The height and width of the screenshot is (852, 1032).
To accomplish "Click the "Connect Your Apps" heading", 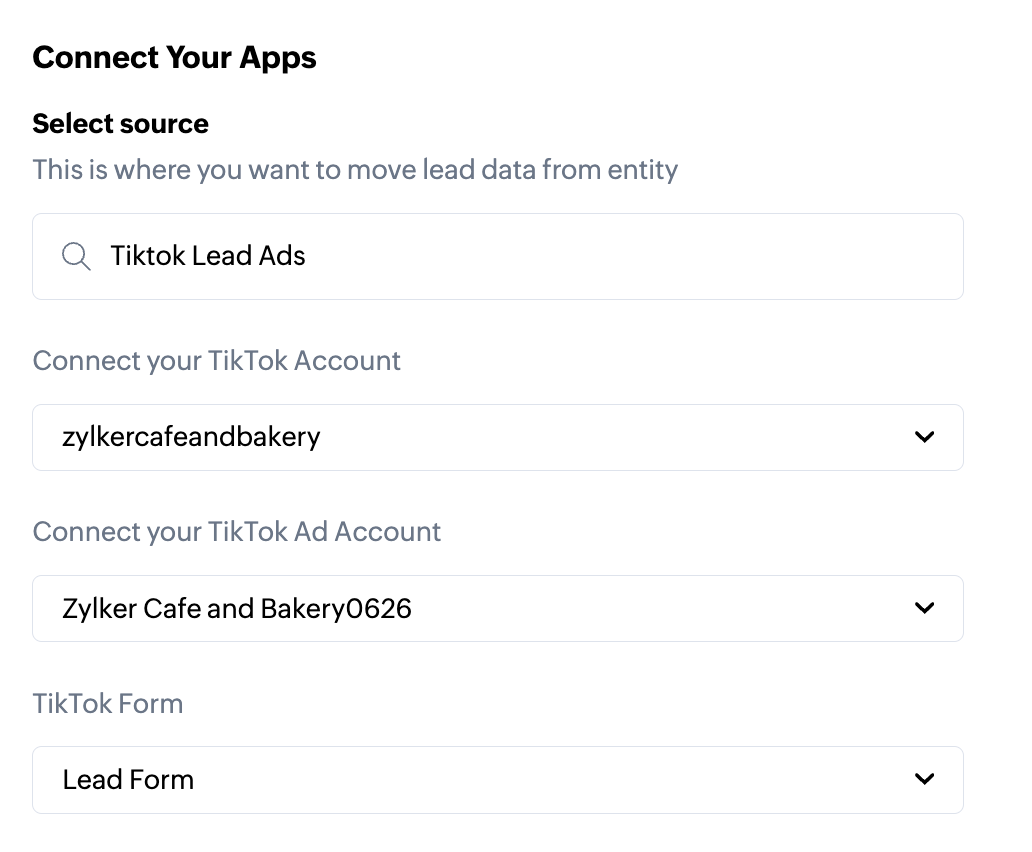I will (x=174, y=57).
